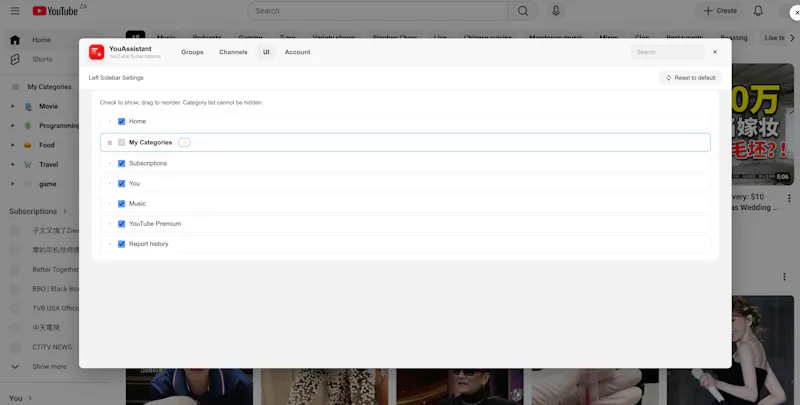
Task: Click the 子文又饿了 channel avatar
Action: (x=15, y=231)
